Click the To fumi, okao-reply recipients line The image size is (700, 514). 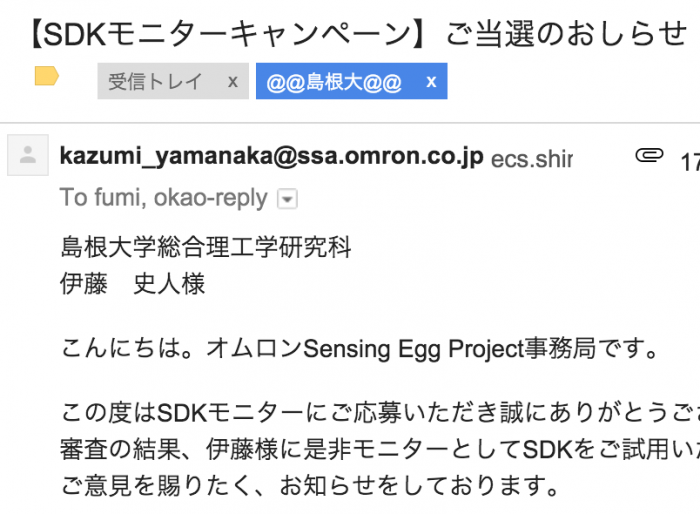tap(163, 198)
